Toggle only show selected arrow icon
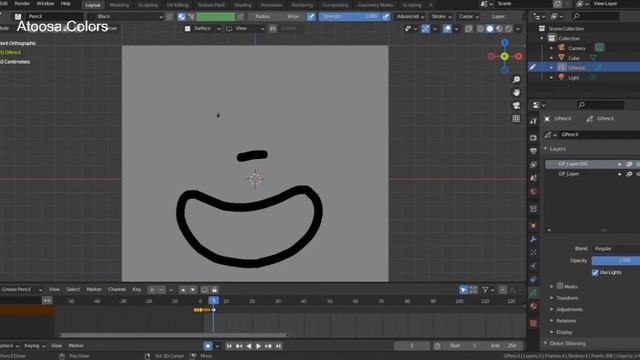This screenshot has width=640, height=360. (x=463, y=290)
